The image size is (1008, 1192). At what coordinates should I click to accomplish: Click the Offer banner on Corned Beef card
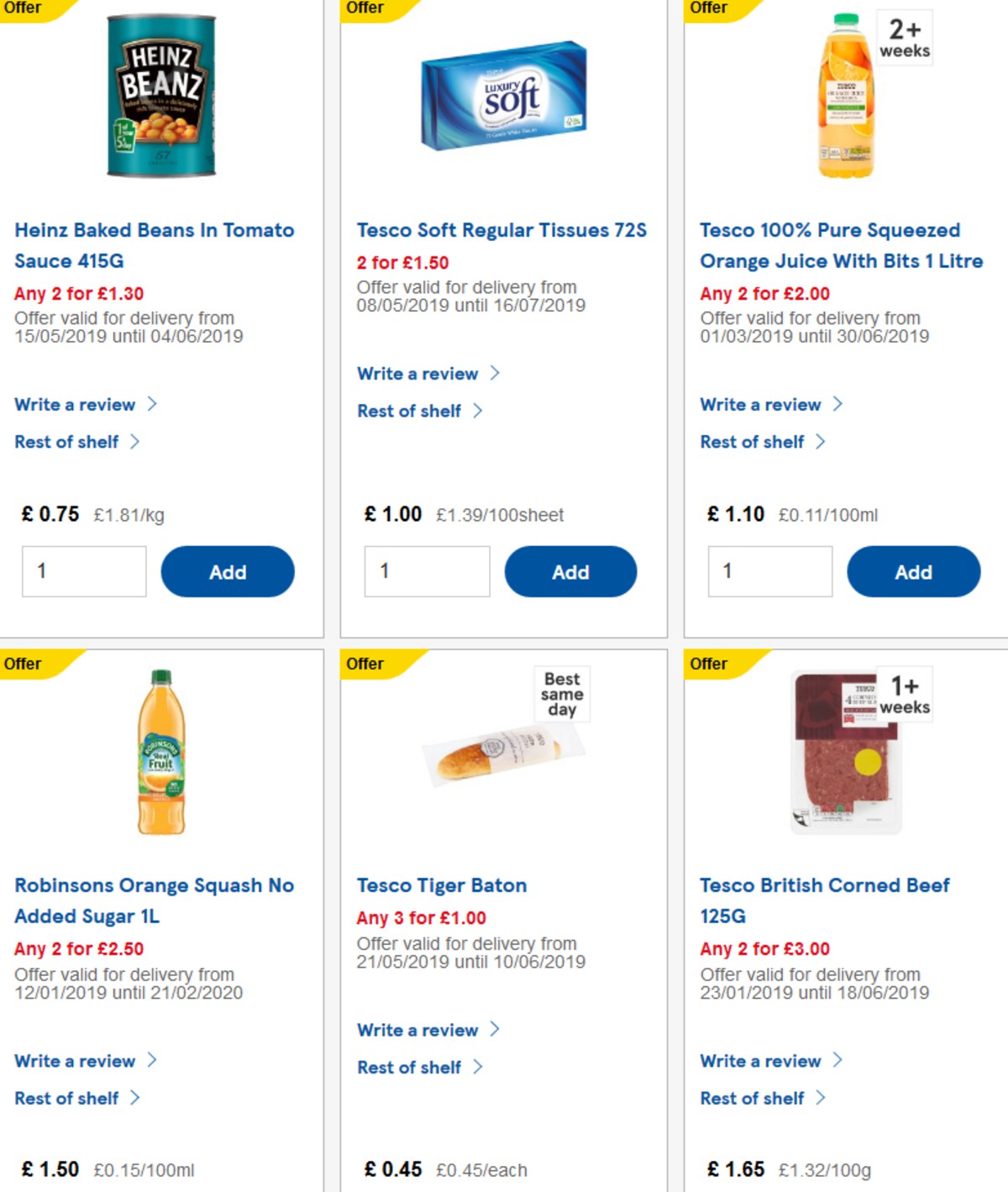[710, 664]
